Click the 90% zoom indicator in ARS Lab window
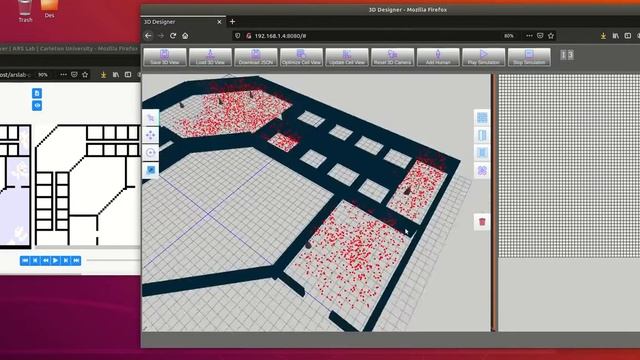This screenshot has width=640, height=360. pyautogui.click(x=42, y=75)
